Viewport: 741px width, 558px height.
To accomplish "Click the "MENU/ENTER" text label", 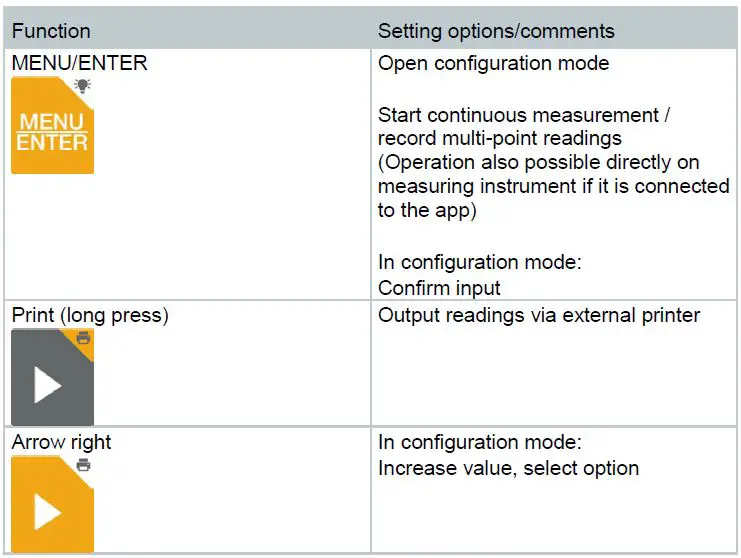I will 79,63.
